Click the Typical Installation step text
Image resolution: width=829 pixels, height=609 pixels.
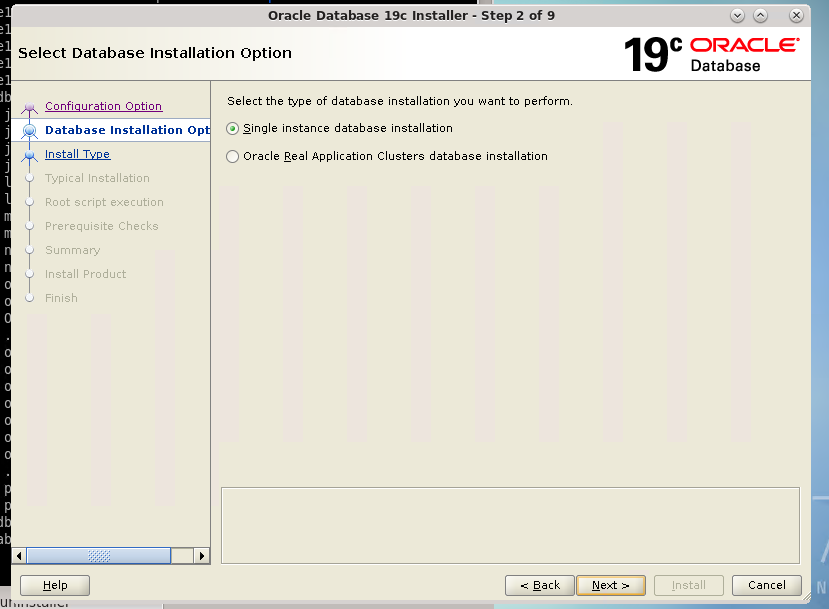click(x=97, y=178)
